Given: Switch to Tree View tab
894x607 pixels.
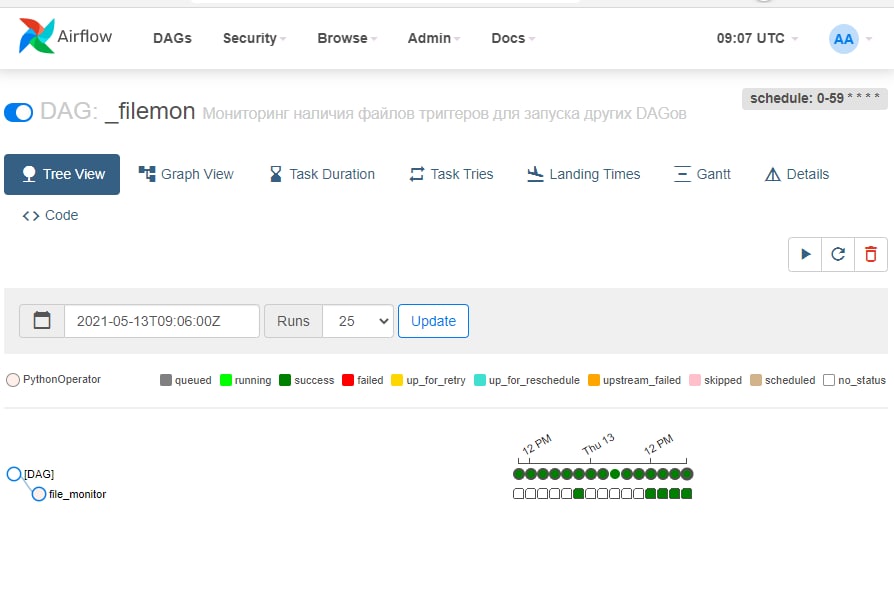Looking at the screenshot, I should pyautogui.click(x=62, y=174).
